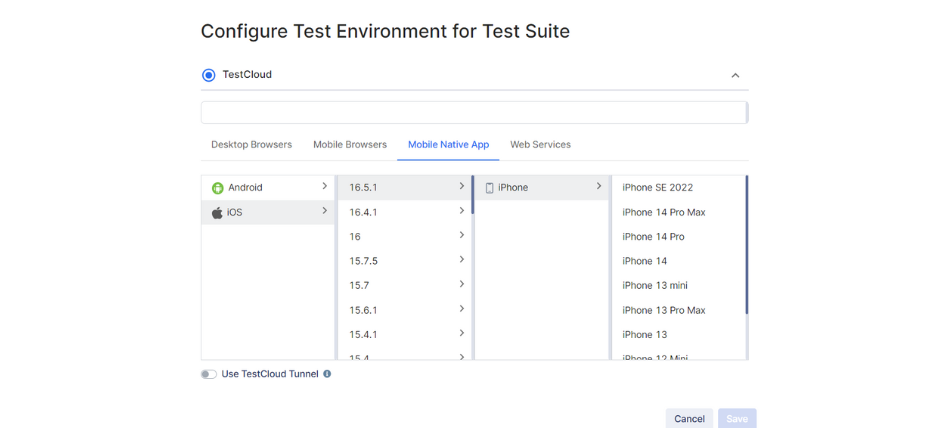Click the Save button
Image resolution: width=950 pixels, height=428 pixels.
pos(737,418)
